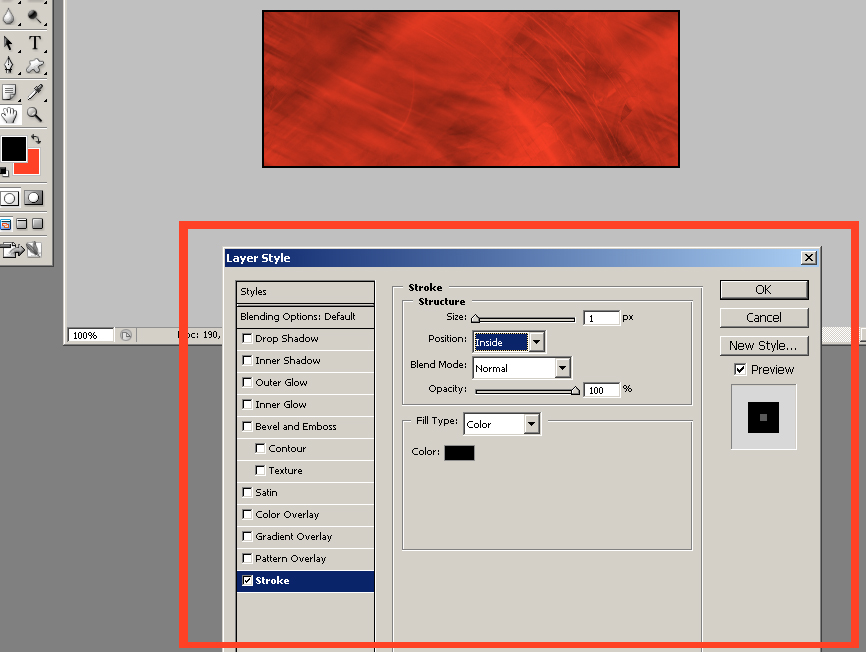866x652 pixels.
Task: Click the New Style... button
Action: (764, 346)
